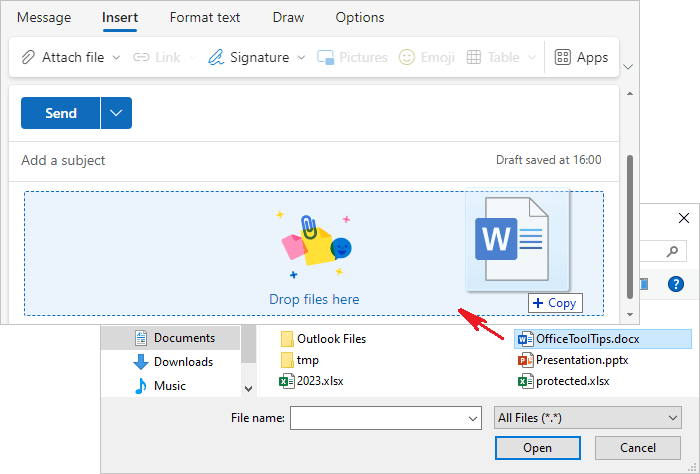Click the sidebar scroll down arrow
Viewport: 700px width, 474px height.
(249, 389)
